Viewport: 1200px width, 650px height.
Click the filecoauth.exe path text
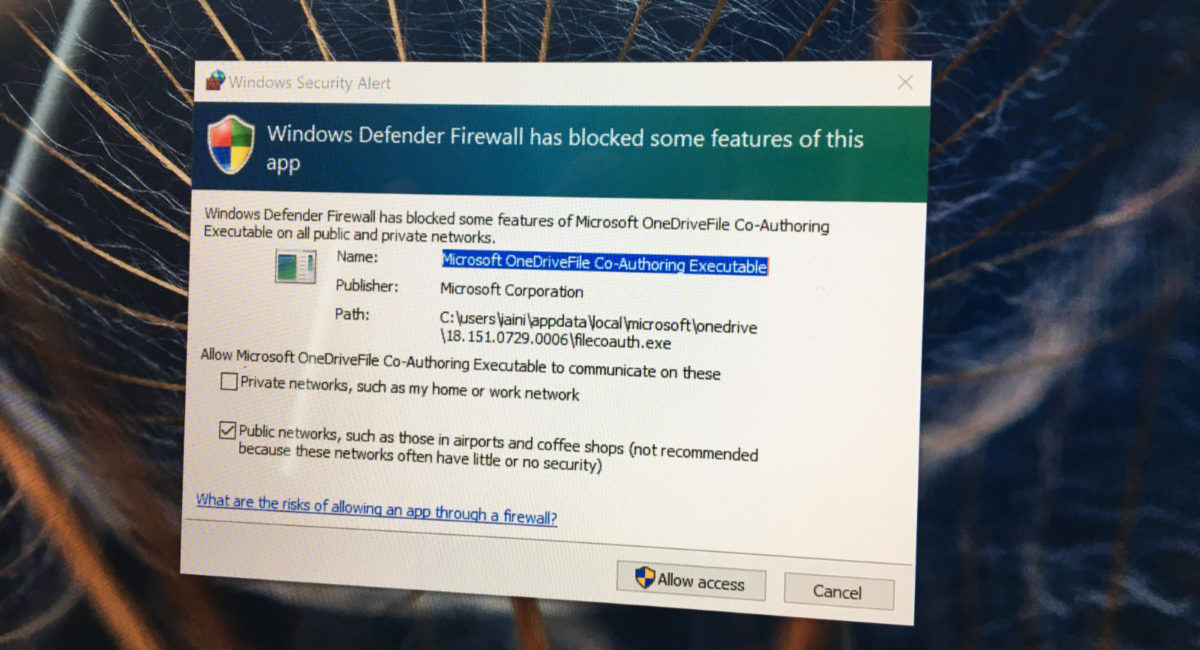click(x=599, y=333)
